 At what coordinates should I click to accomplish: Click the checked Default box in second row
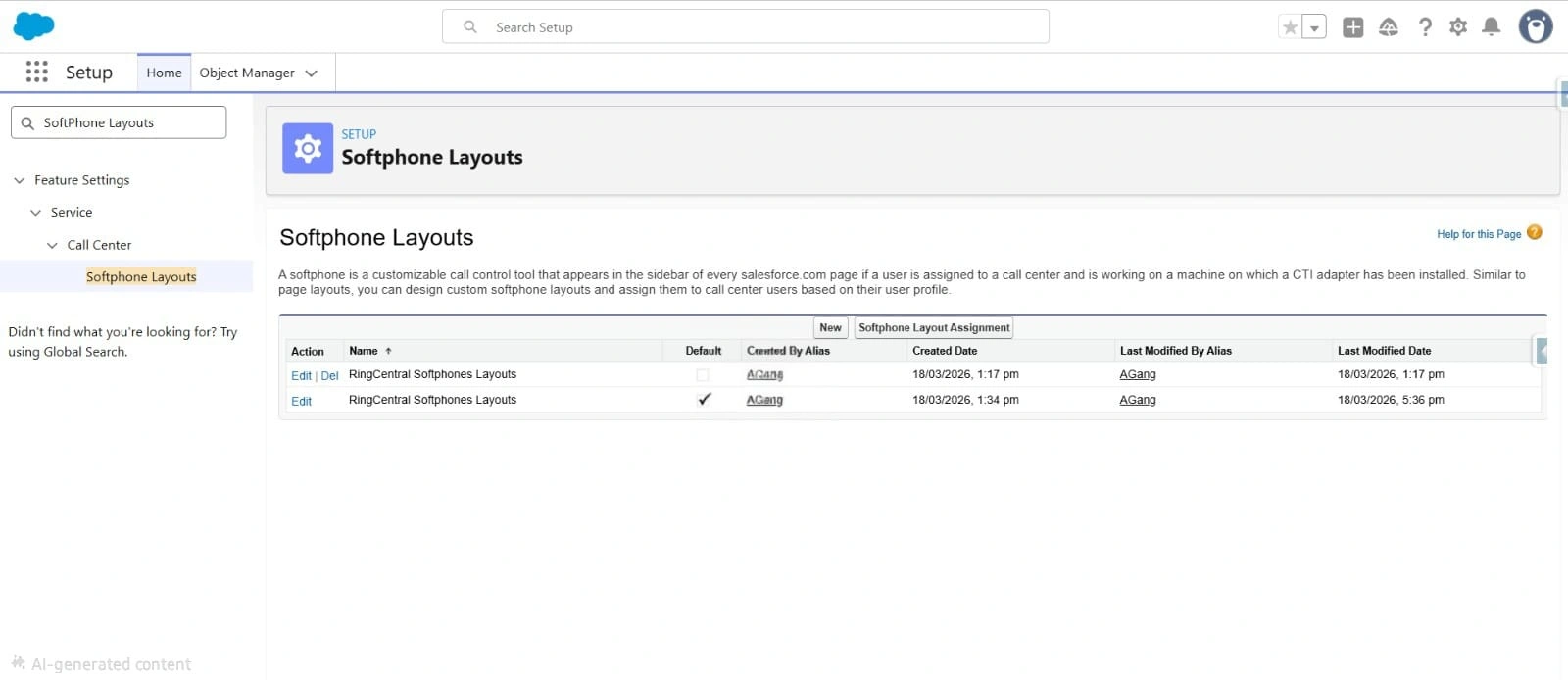(704, 400)
